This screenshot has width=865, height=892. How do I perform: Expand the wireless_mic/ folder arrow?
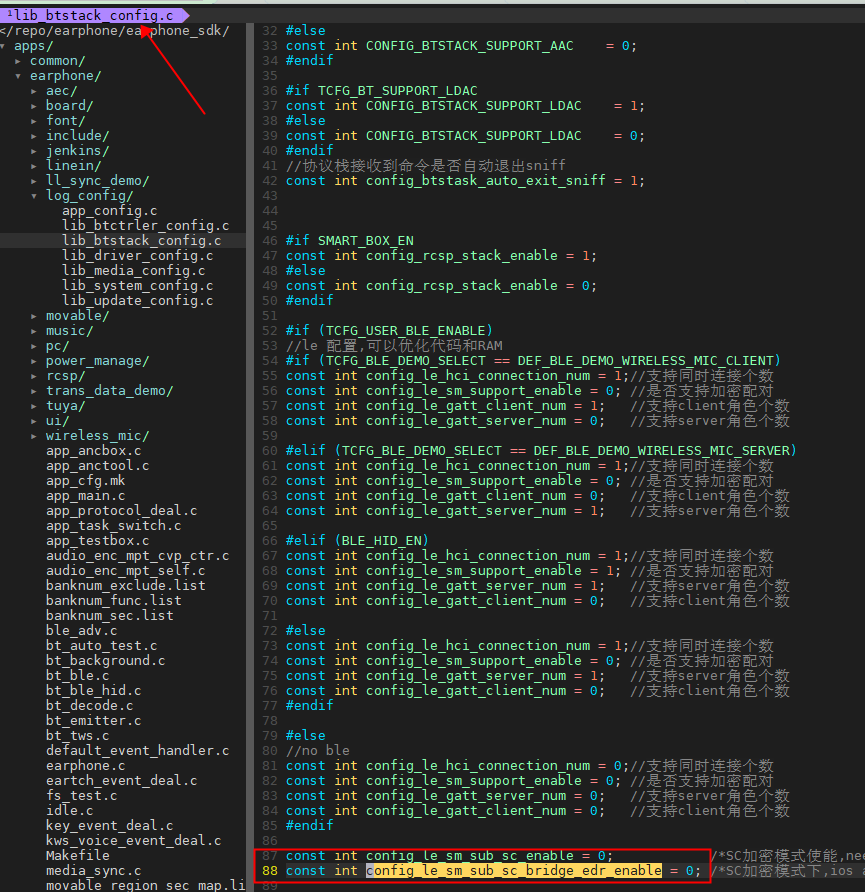point(34,436)
